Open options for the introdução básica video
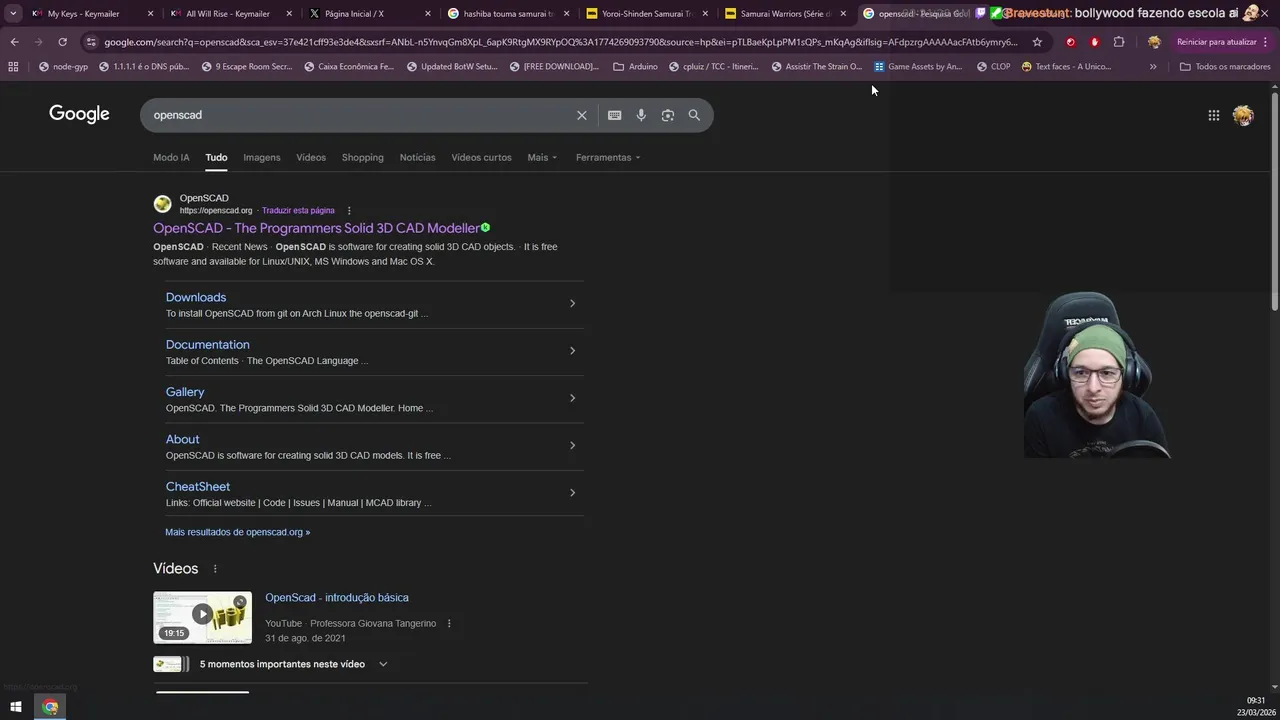 pos(448,624)
